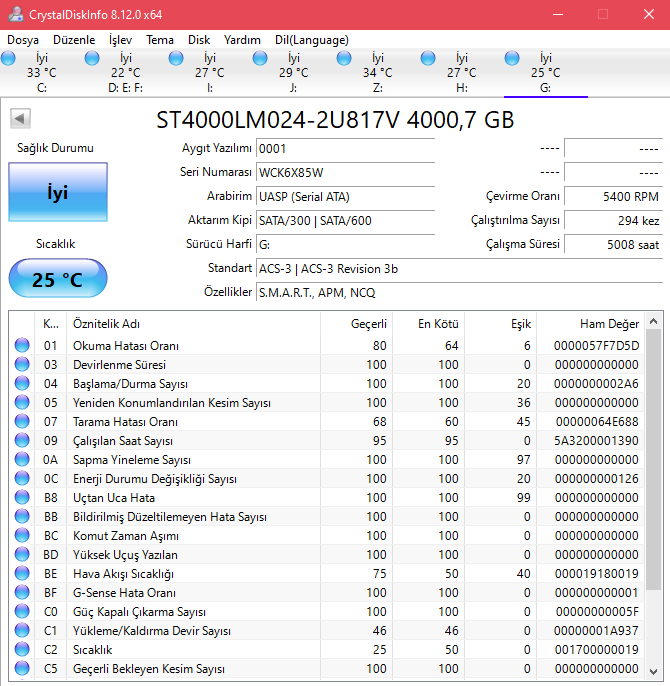Click the CrystalDiskInfo title bar icon
This screenshot has width=670, height=686.
click(16, 14)
